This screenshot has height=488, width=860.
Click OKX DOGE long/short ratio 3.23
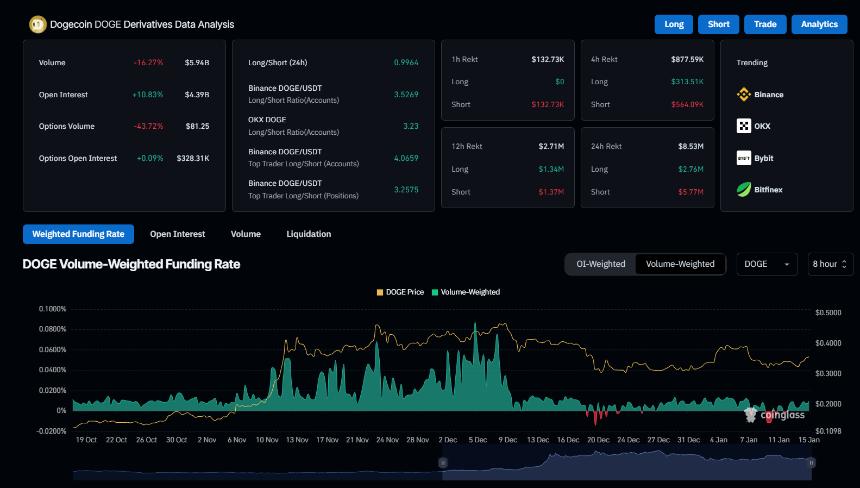click(411, 126)
